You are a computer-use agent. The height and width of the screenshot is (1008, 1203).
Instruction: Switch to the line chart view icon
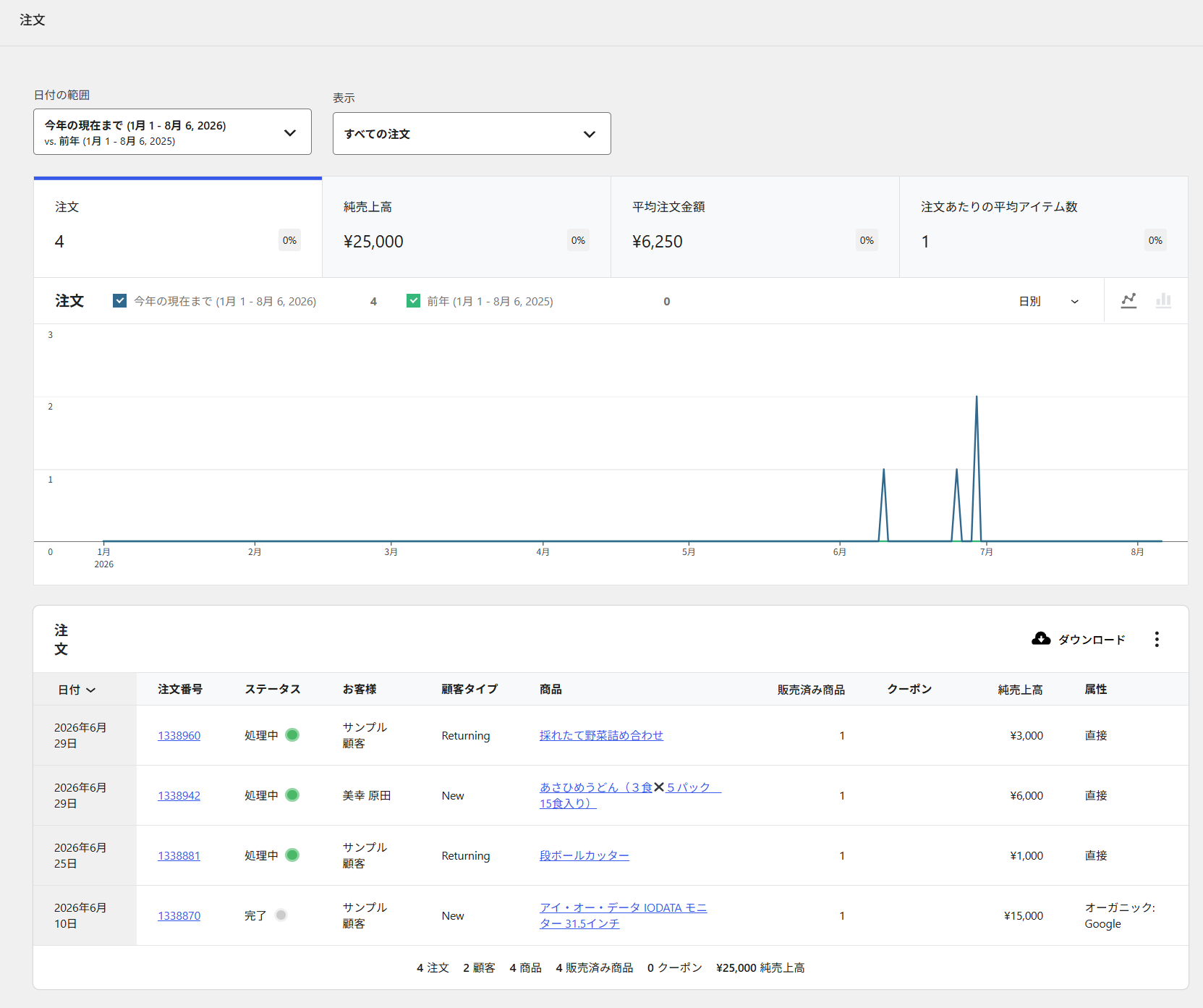[x=1128, y=301]
